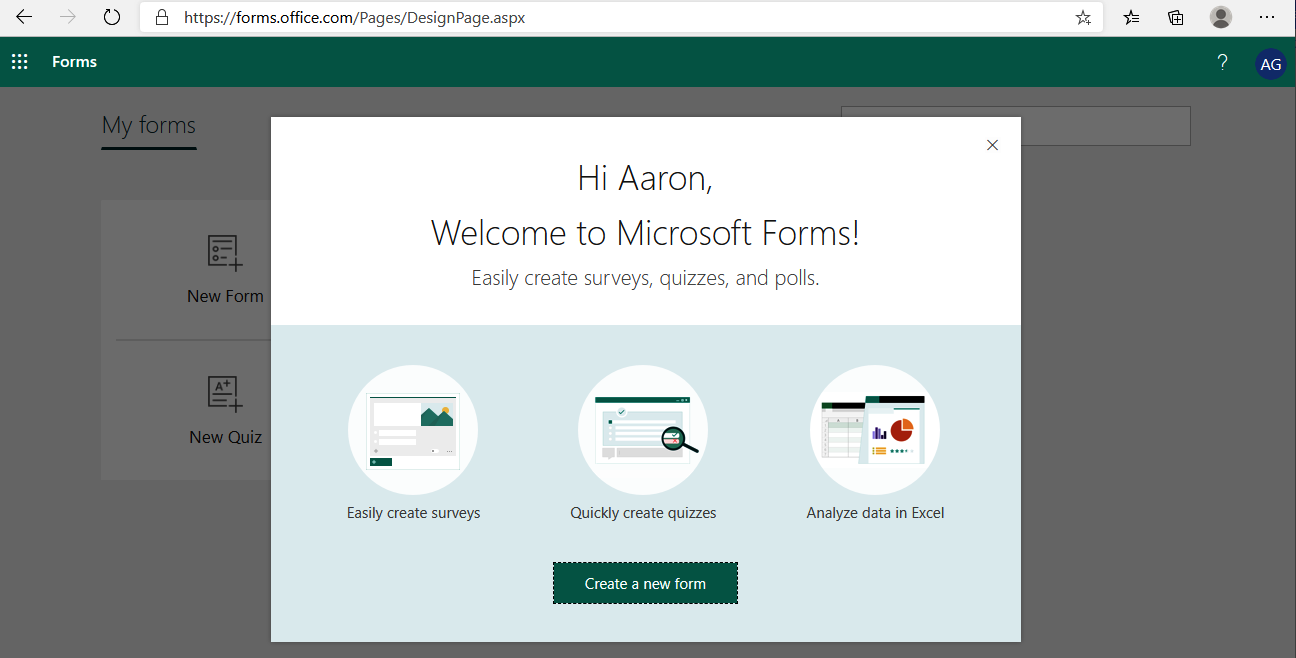Screen dimensions: 1296x658
Task: Click the New Quiz label
Action: [x=225, y=437]
